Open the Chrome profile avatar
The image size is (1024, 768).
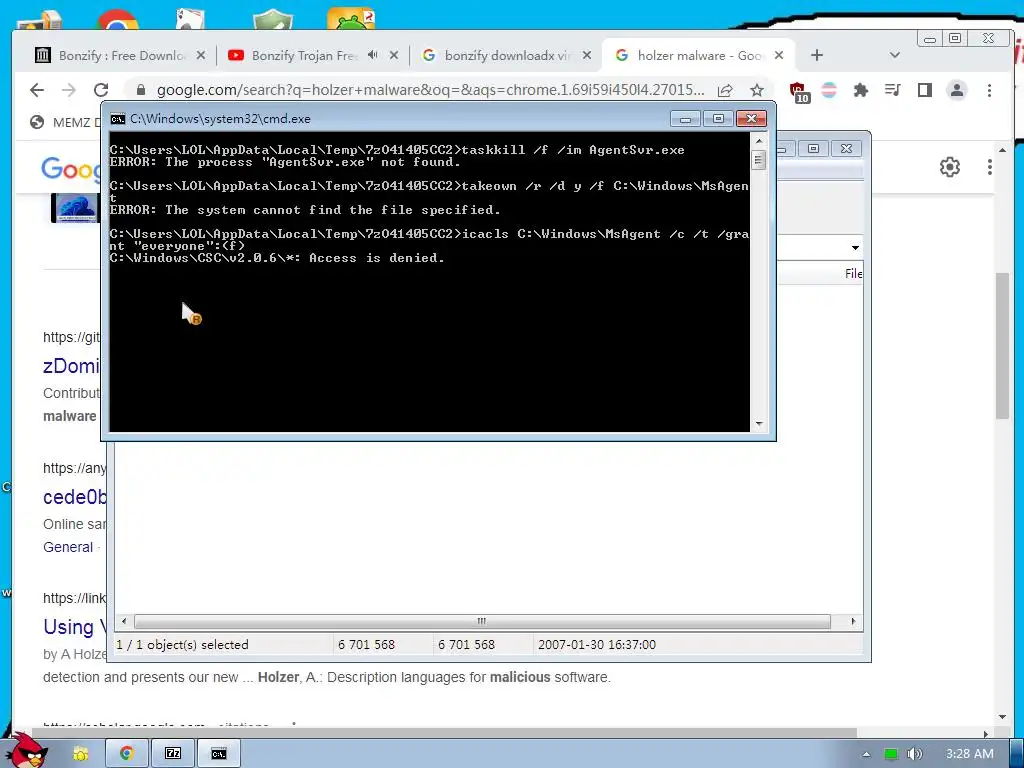(957, 90)
